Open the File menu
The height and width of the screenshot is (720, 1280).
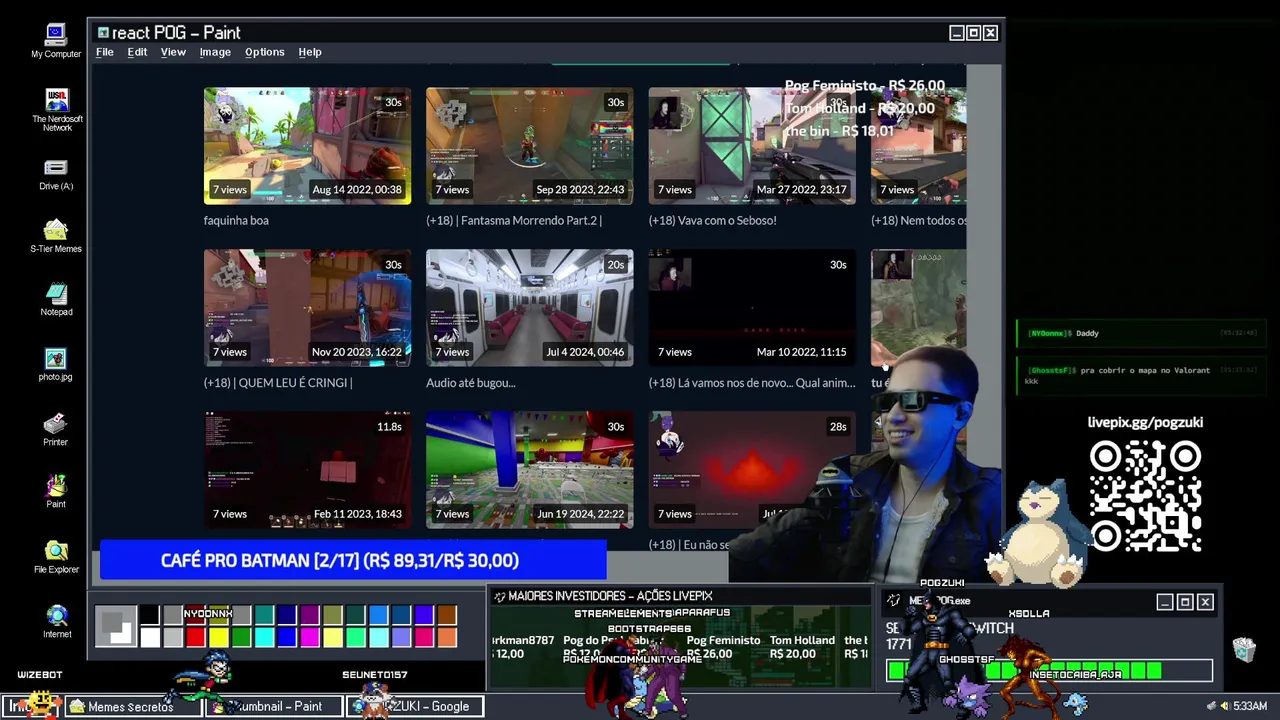105,52
